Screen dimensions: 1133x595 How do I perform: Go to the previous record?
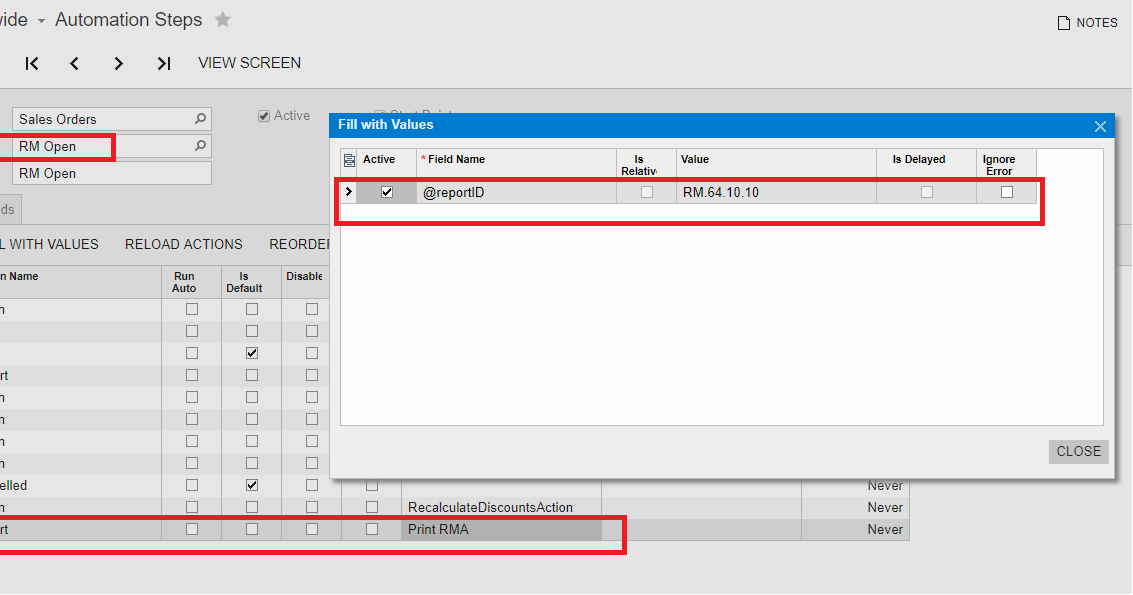(75, 63)
